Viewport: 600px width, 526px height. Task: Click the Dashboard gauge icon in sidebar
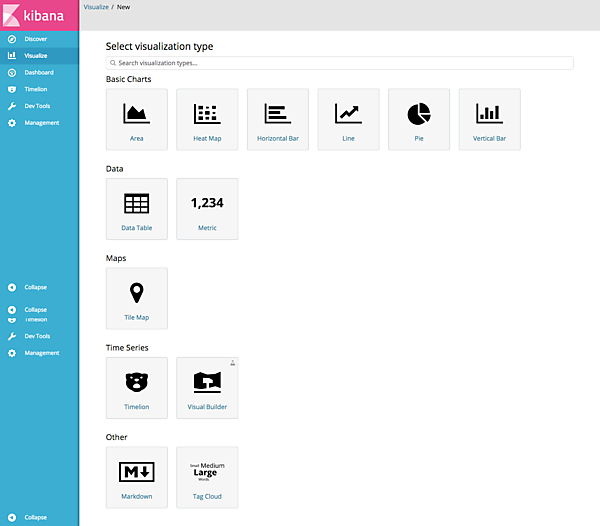click(12, 72)
